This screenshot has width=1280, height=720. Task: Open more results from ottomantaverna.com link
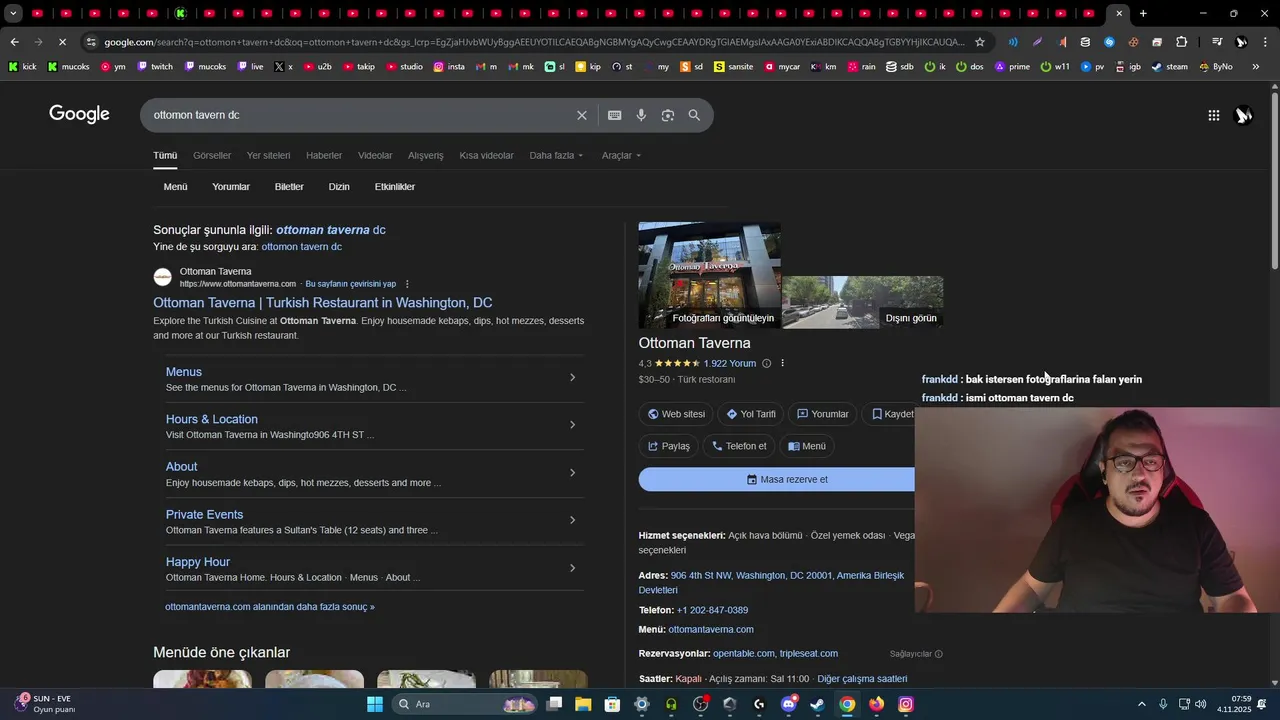point(270,607)
